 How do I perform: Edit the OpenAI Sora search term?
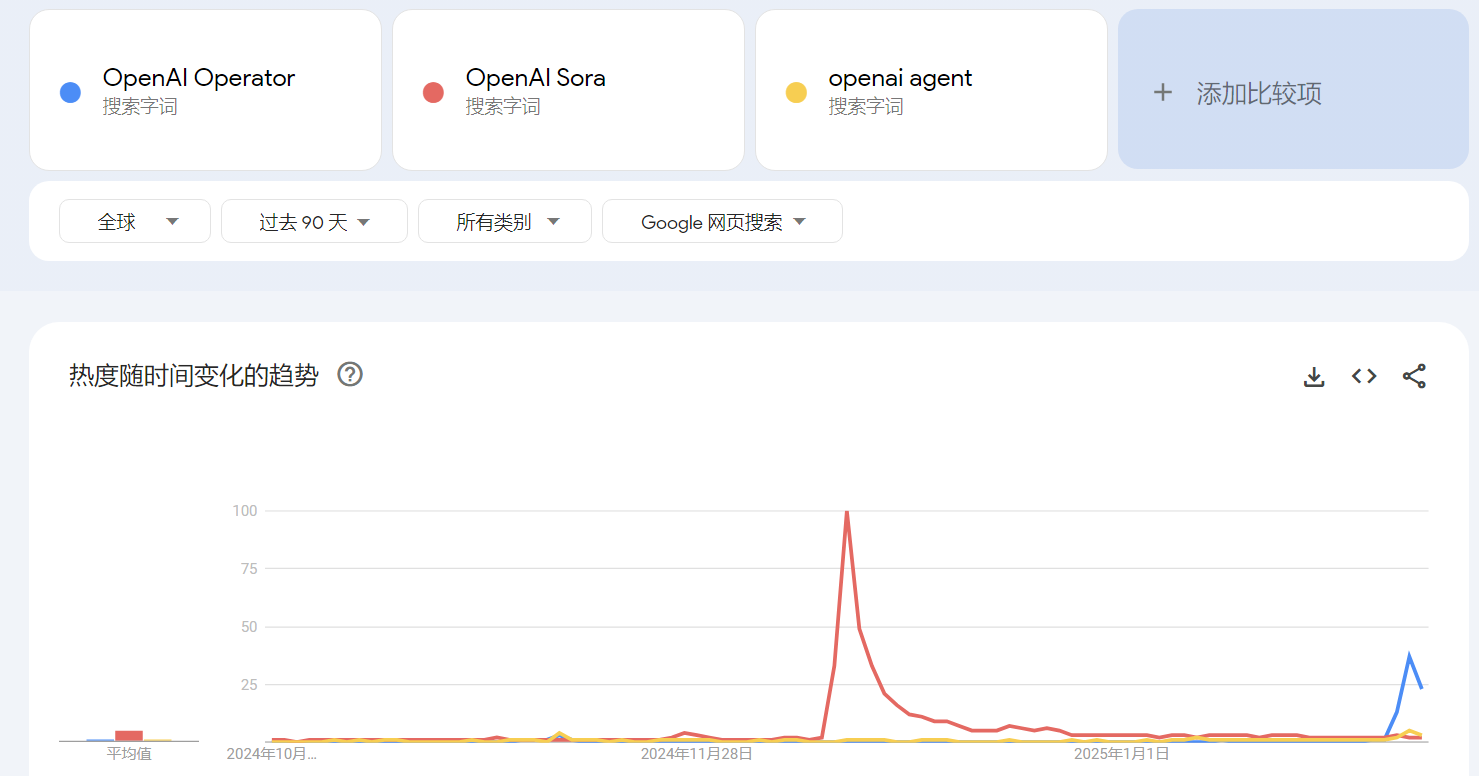535,78
